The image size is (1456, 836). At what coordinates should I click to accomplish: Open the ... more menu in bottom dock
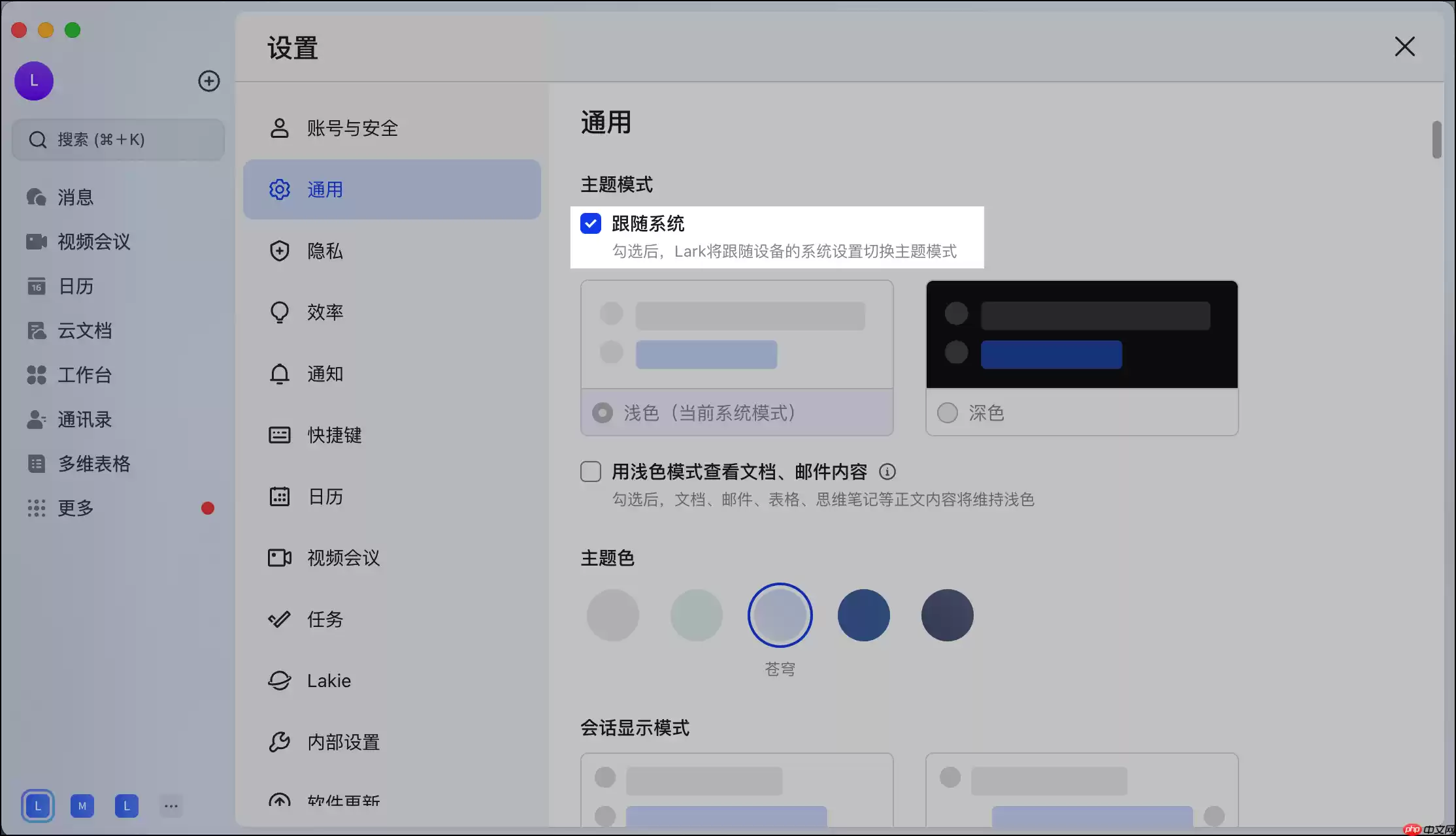(x=171, y=806)
